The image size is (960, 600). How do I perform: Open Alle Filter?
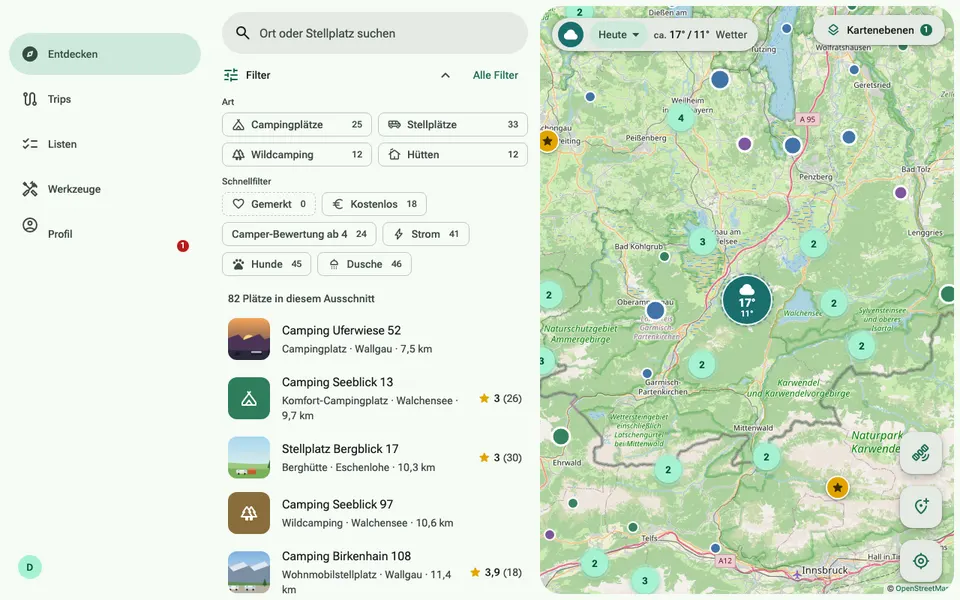(x=495, y=75)
